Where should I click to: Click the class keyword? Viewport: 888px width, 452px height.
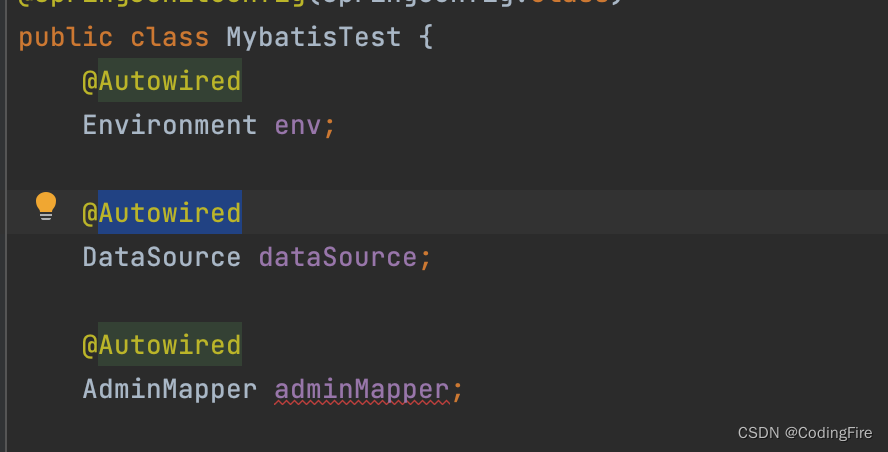coord(170,38)
